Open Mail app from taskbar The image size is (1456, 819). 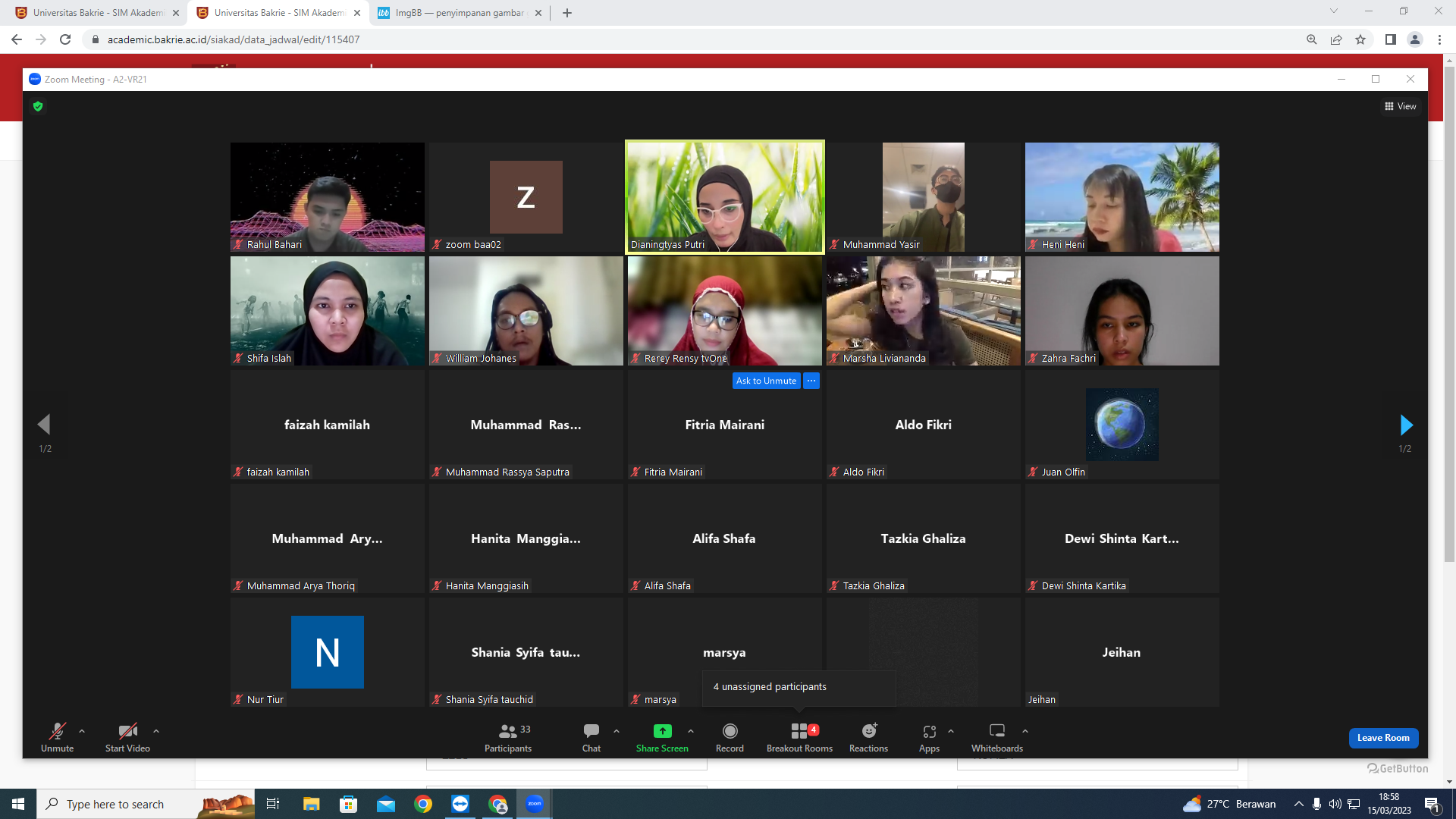(x=386, y=804)
